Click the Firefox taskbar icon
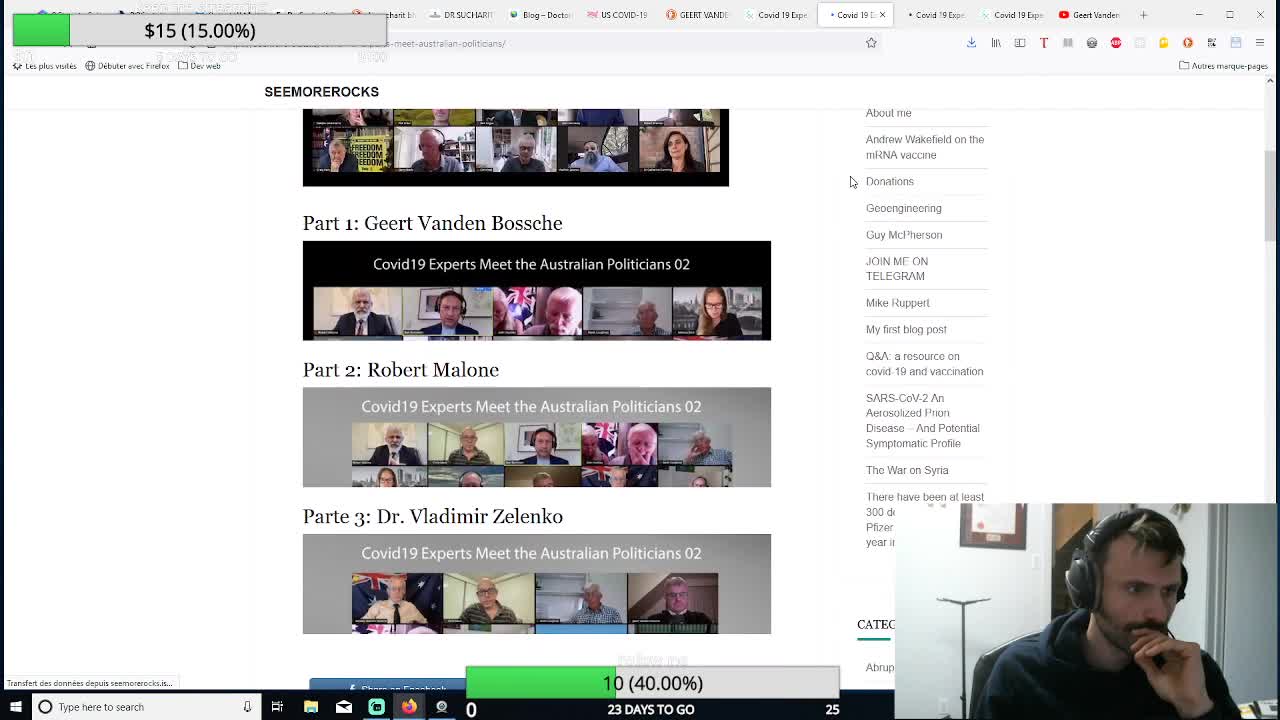This screenshot has height=720, width=1280. click(409, 707)
